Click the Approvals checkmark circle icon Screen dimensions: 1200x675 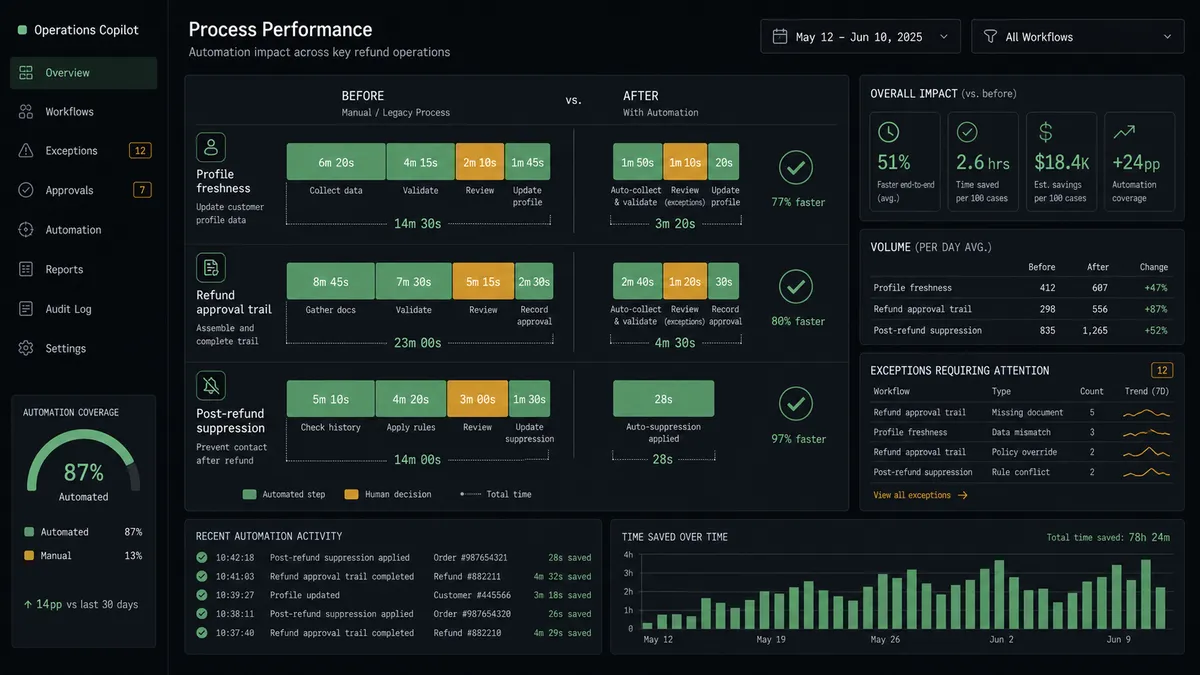[26, 190]
